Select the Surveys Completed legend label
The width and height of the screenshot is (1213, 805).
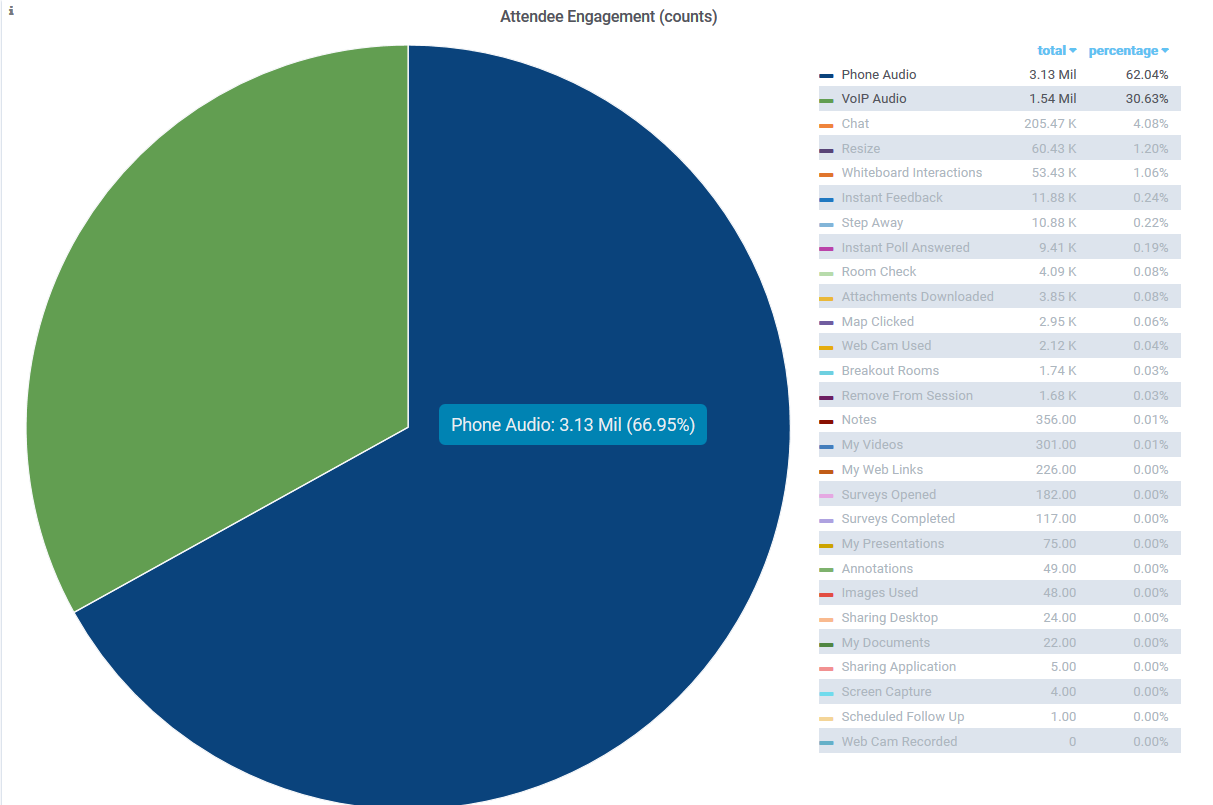897,519
